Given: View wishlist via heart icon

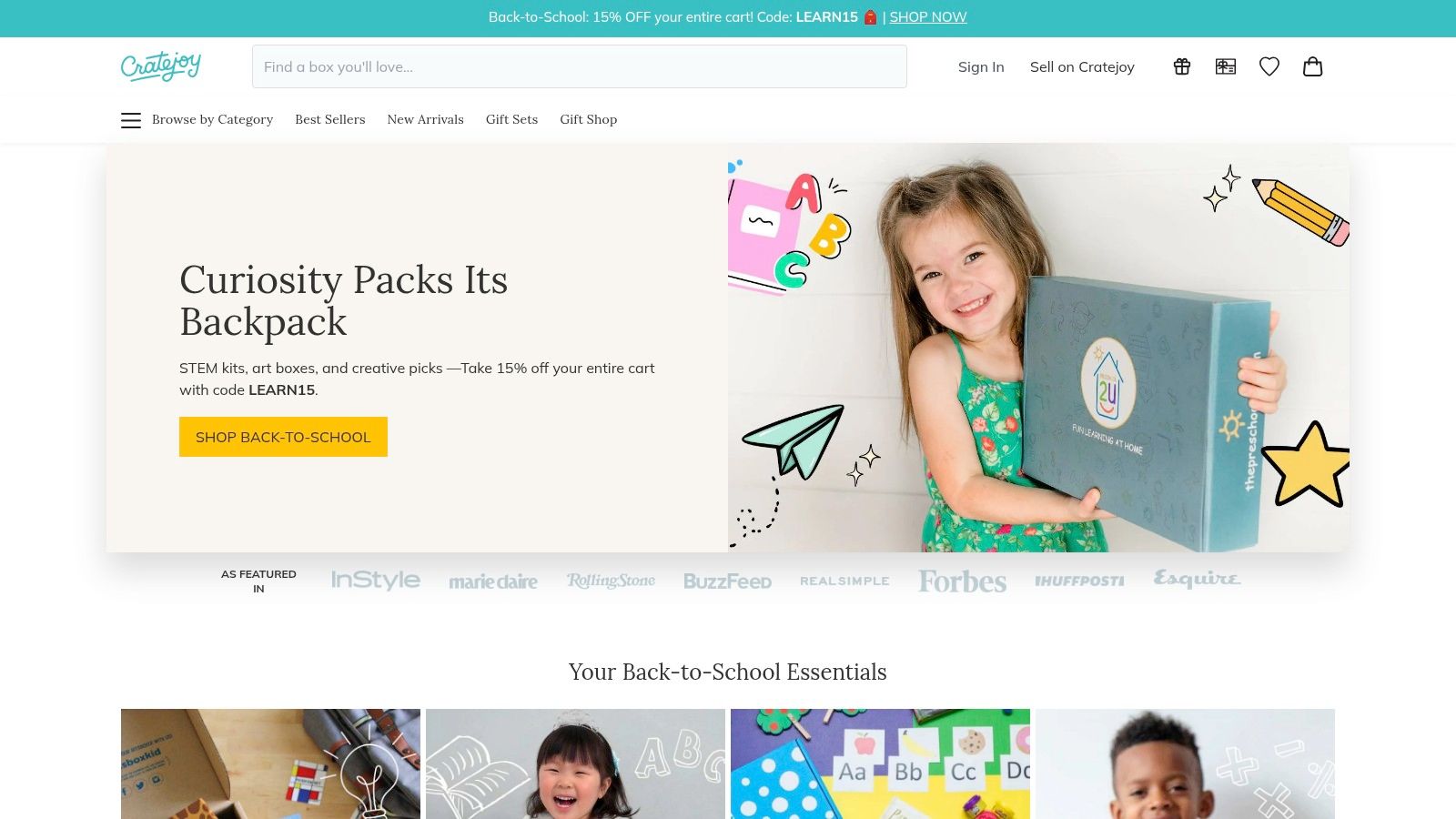Looking at the screenshot, I should 1269,66.
